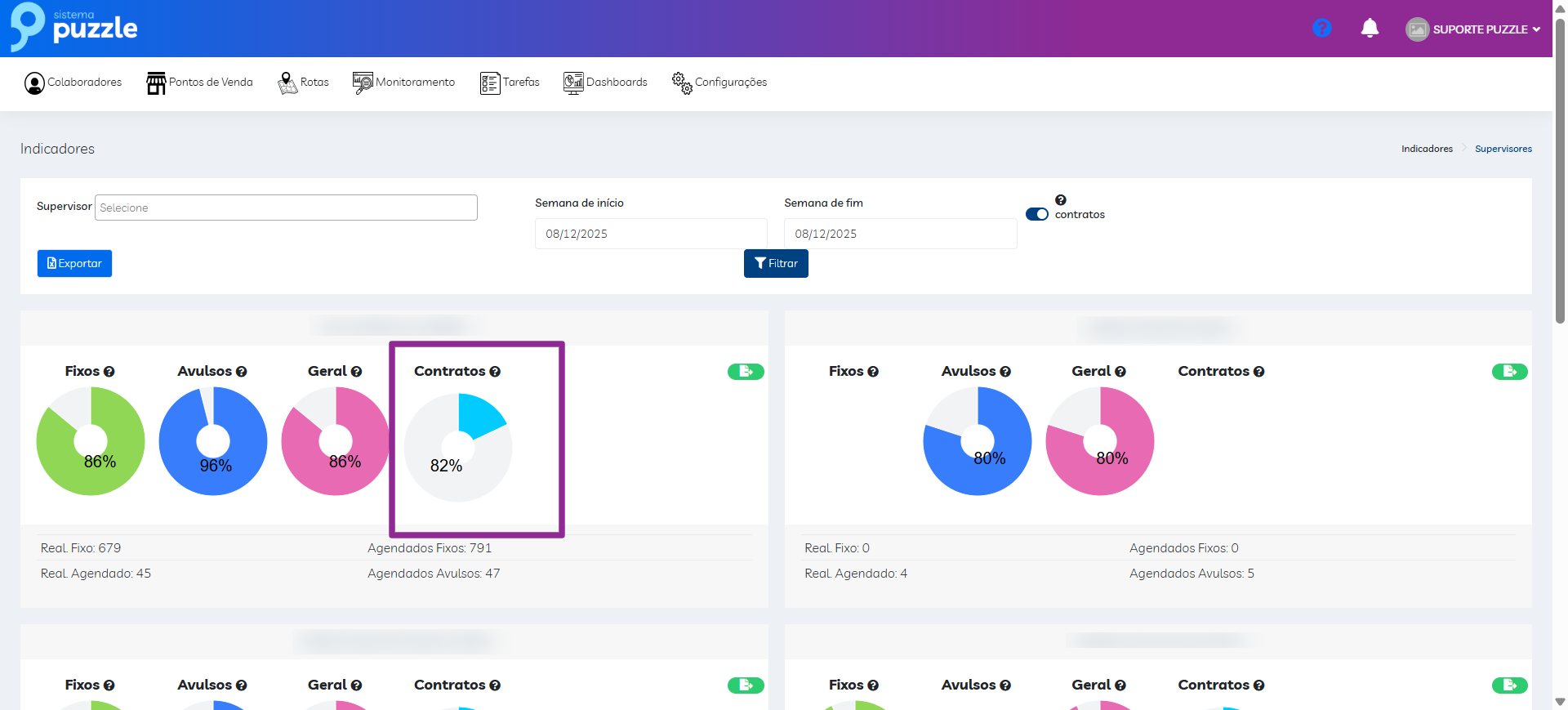Screen dimensions: 1568x710
Task: Click the help icon next to first Fixos
Action: tap(109, 372)
